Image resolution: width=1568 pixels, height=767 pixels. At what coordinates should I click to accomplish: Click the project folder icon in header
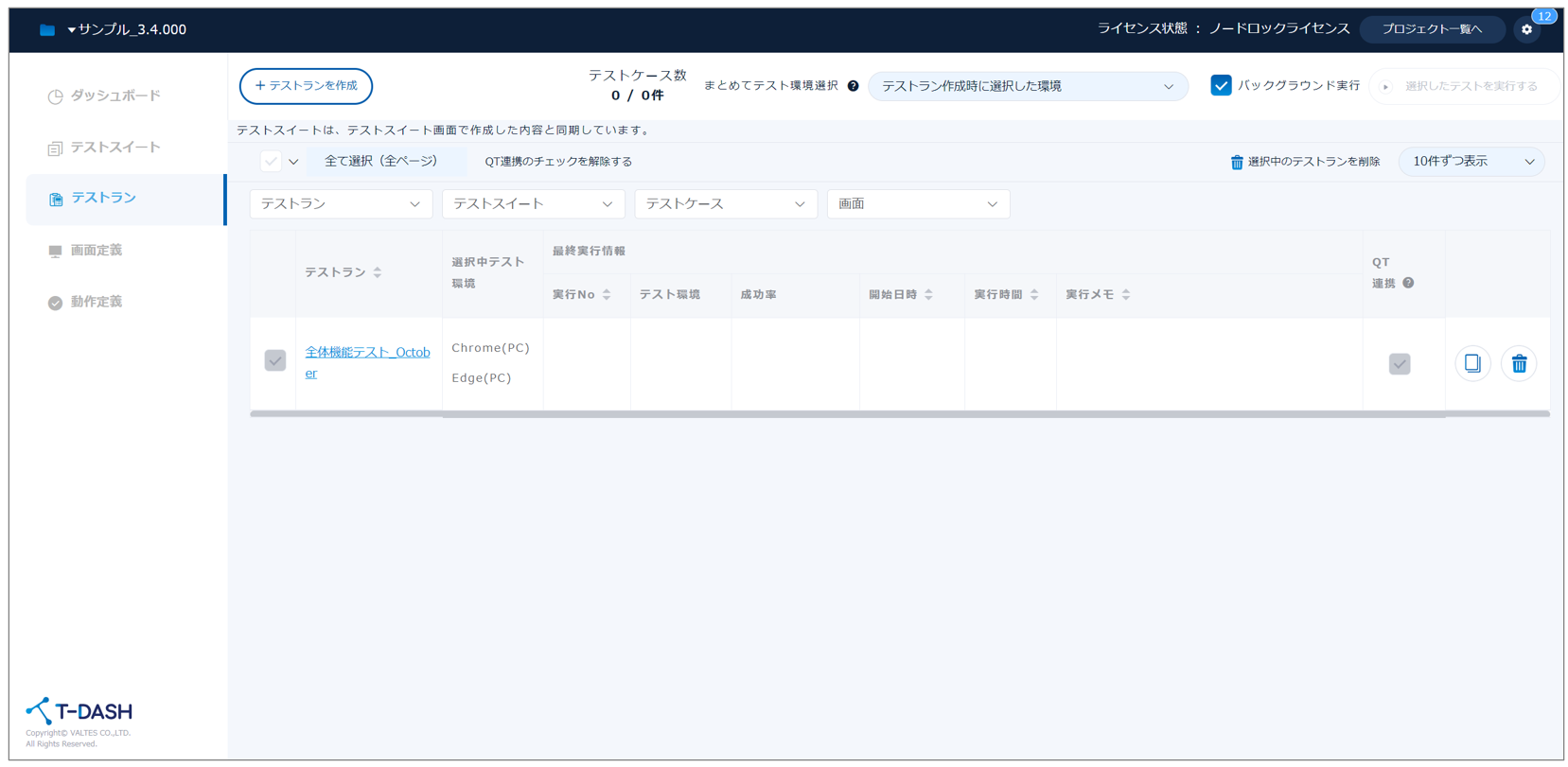[47, 30]
